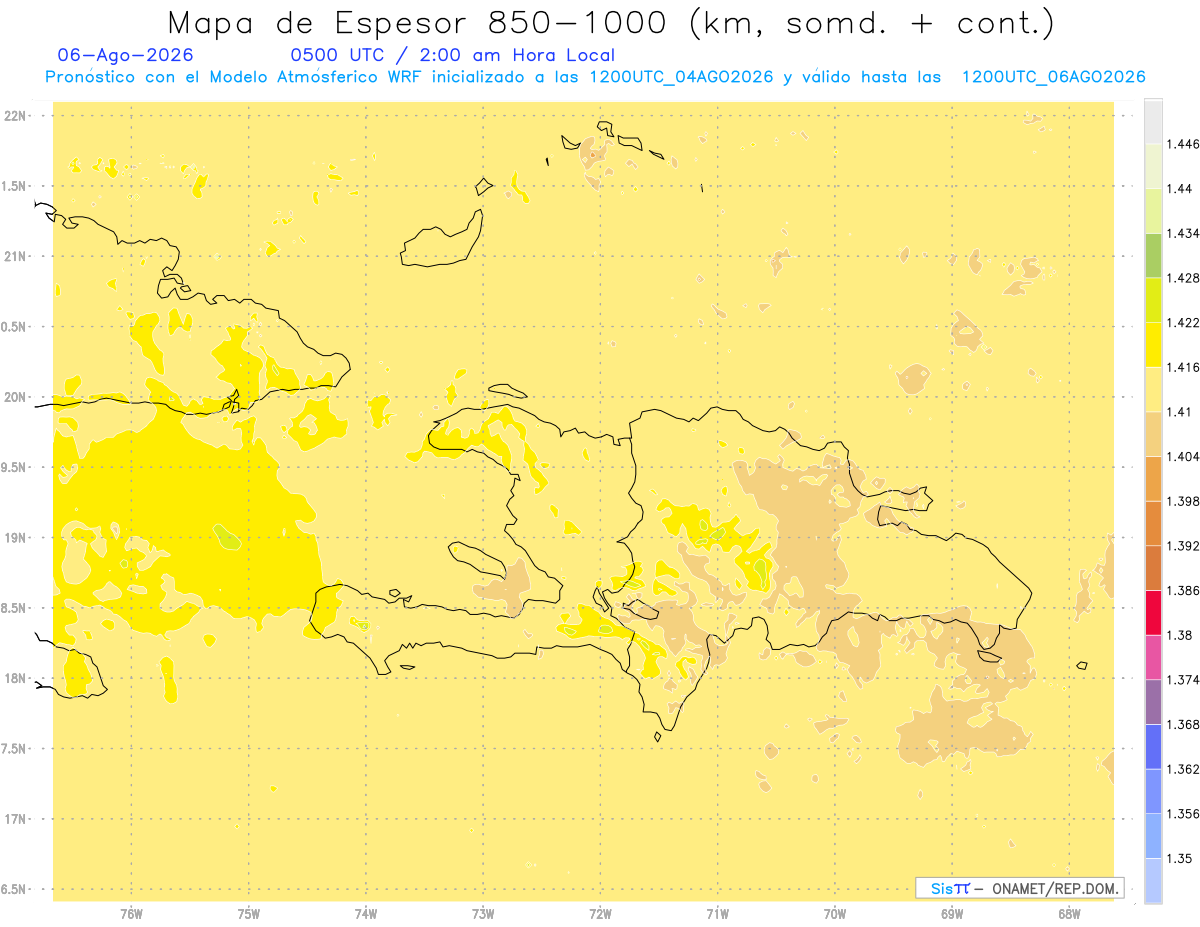Click the latitude label '22N'
The width and height of the screenshot is (1200, 927).
[x=15, y=116]
